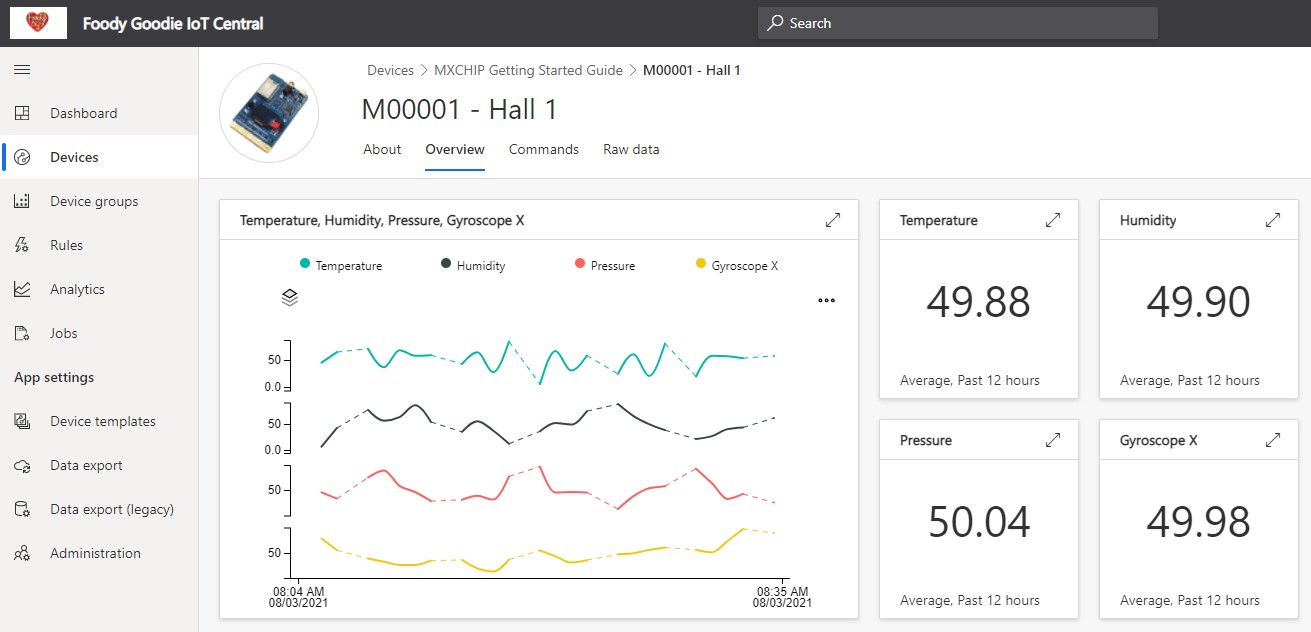
Task: Go to Device groups in the sidebar
Action: (99, 201)
